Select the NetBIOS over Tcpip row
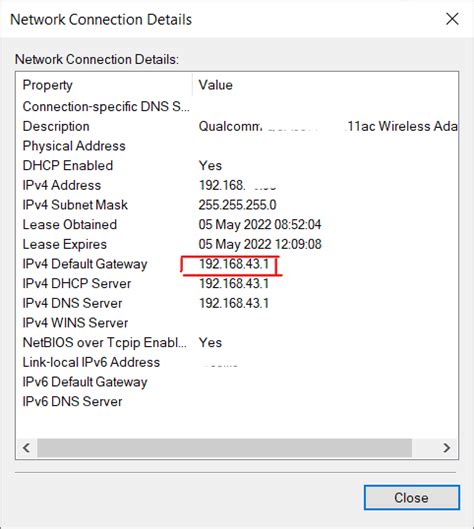The height and width of the screenshot is (529, 474). tap(237, 342)
